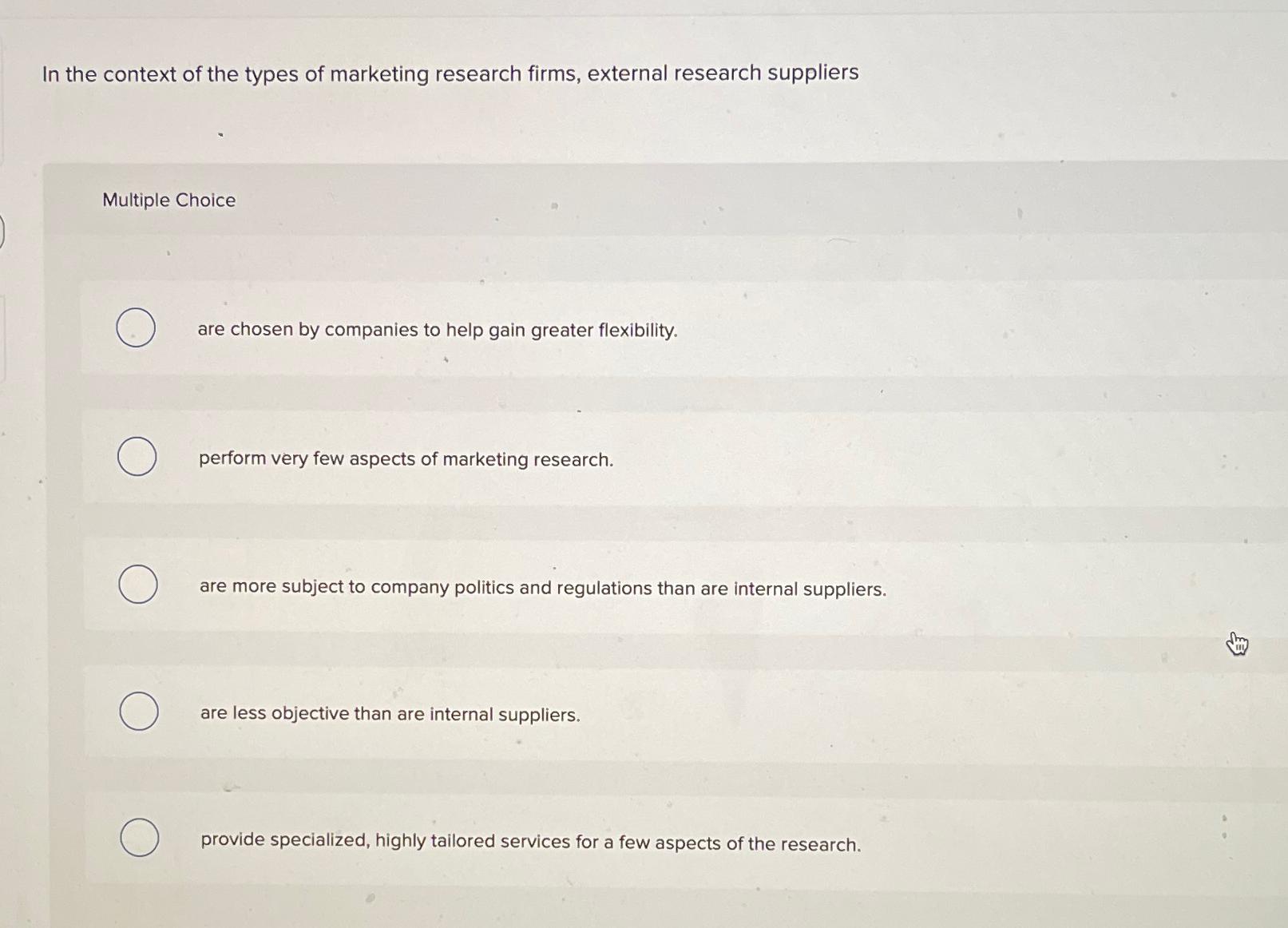
Task: Click the partially visible tab on left edge
Action: click(2, 232)
